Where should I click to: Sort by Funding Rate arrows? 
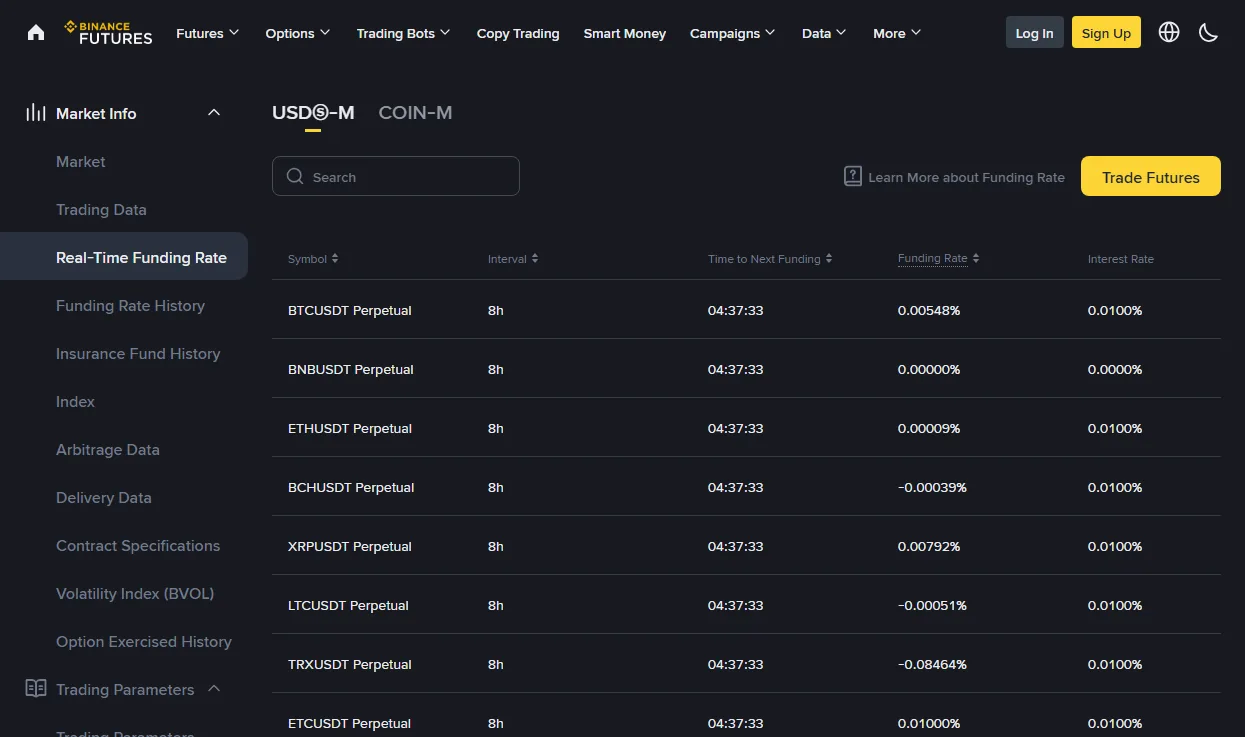pos(976,258)
